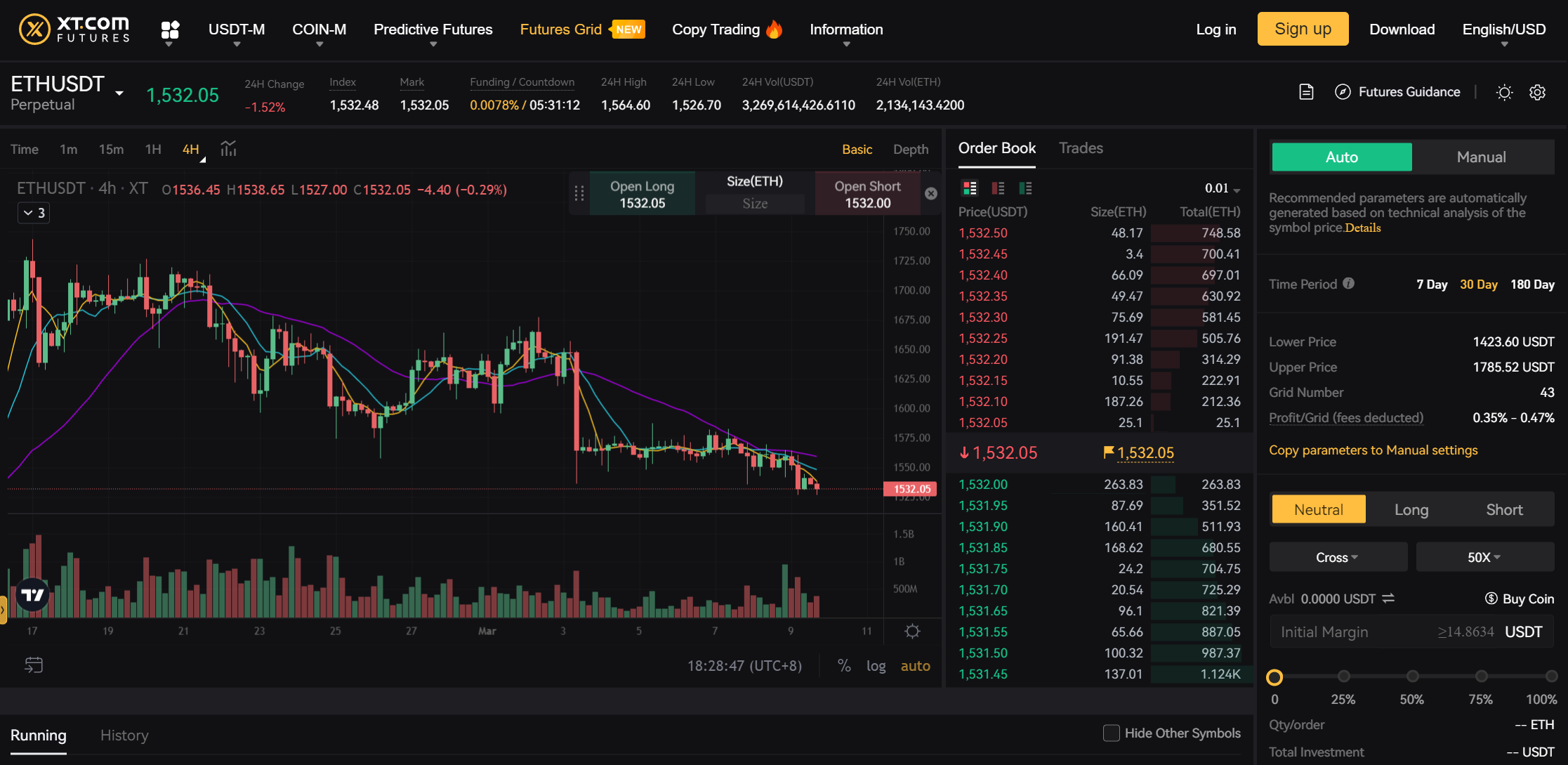Switch theme using the sun icon
This screenshot has height=765, width=1568.
coord(1504,92)
